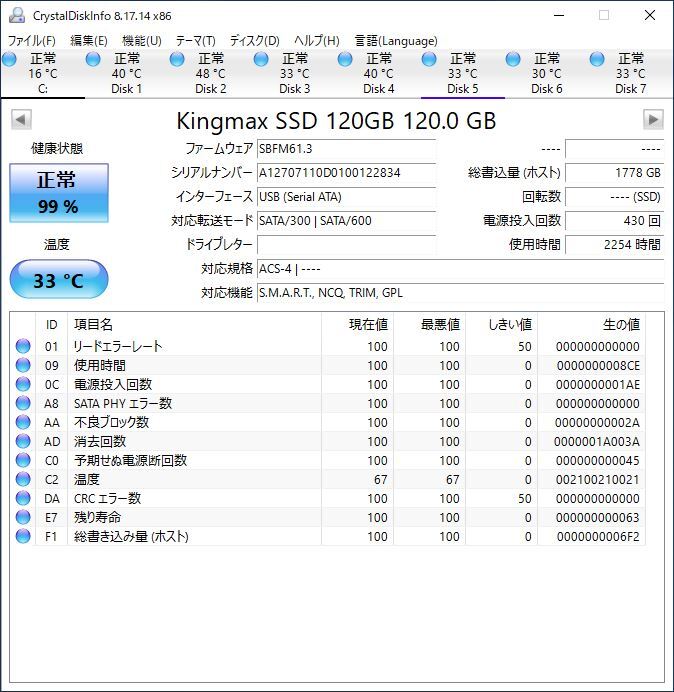Screen dimensions: 674x692
Task: Select the 不良ブロック数 attribute row
Action: [328, 422]
